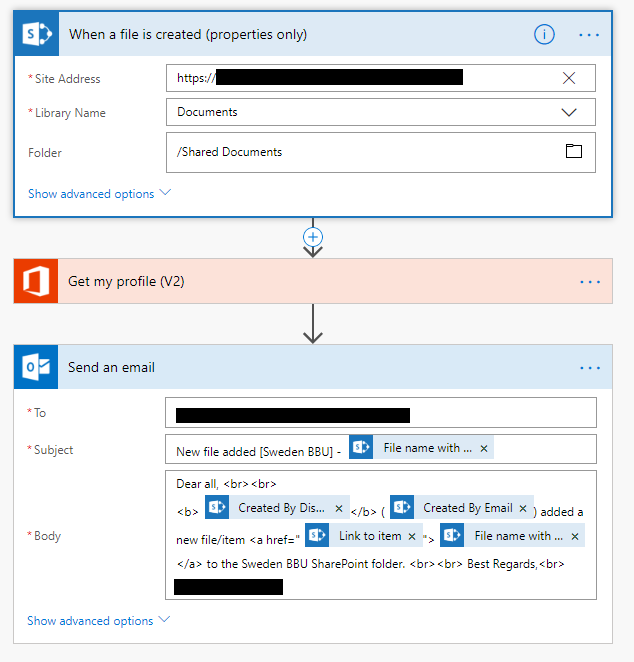Collapse the Send an email header

click(313, 367)
